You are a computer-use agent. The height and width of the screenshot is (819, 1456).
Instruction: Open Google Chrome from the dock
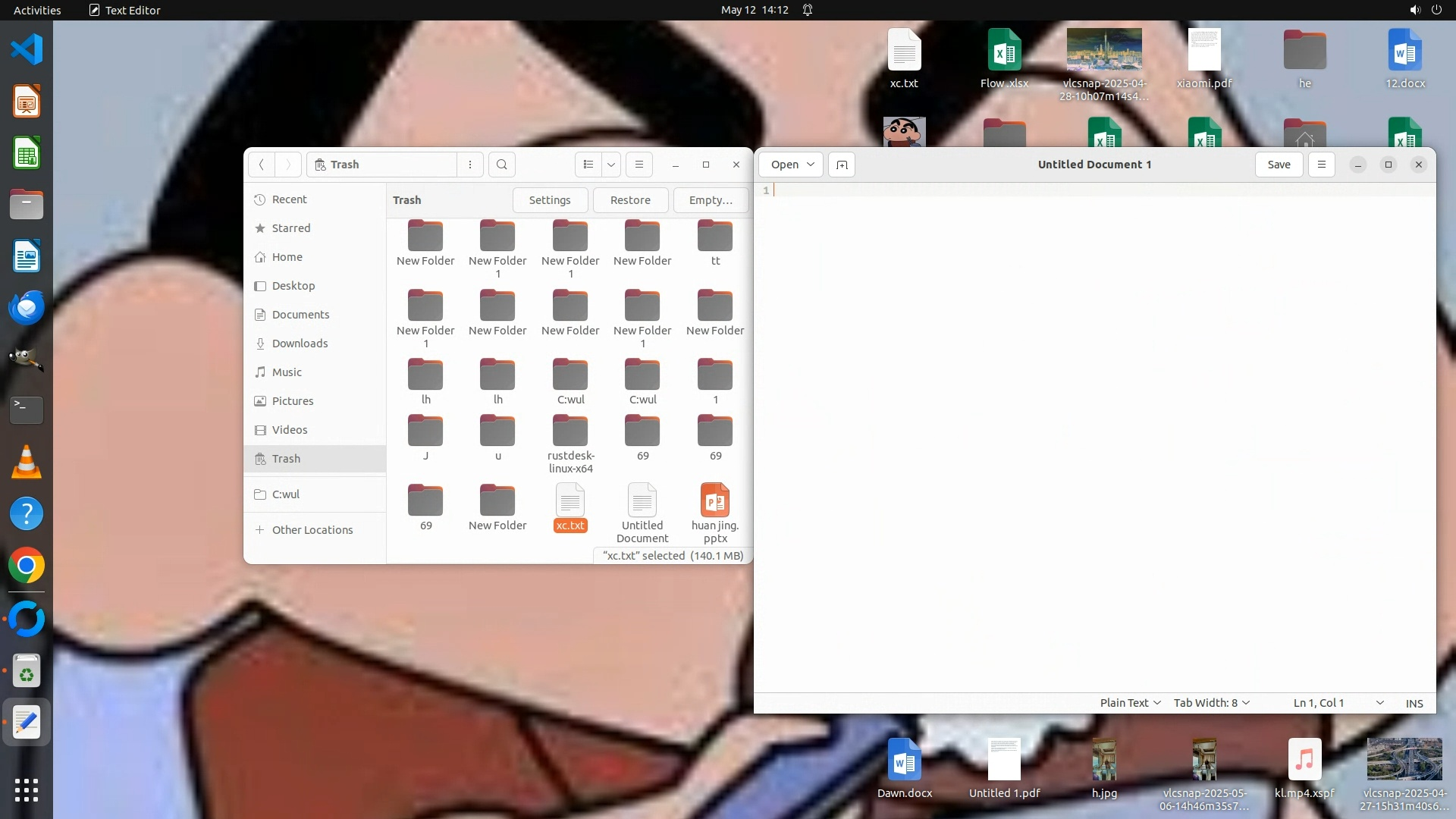27,566
